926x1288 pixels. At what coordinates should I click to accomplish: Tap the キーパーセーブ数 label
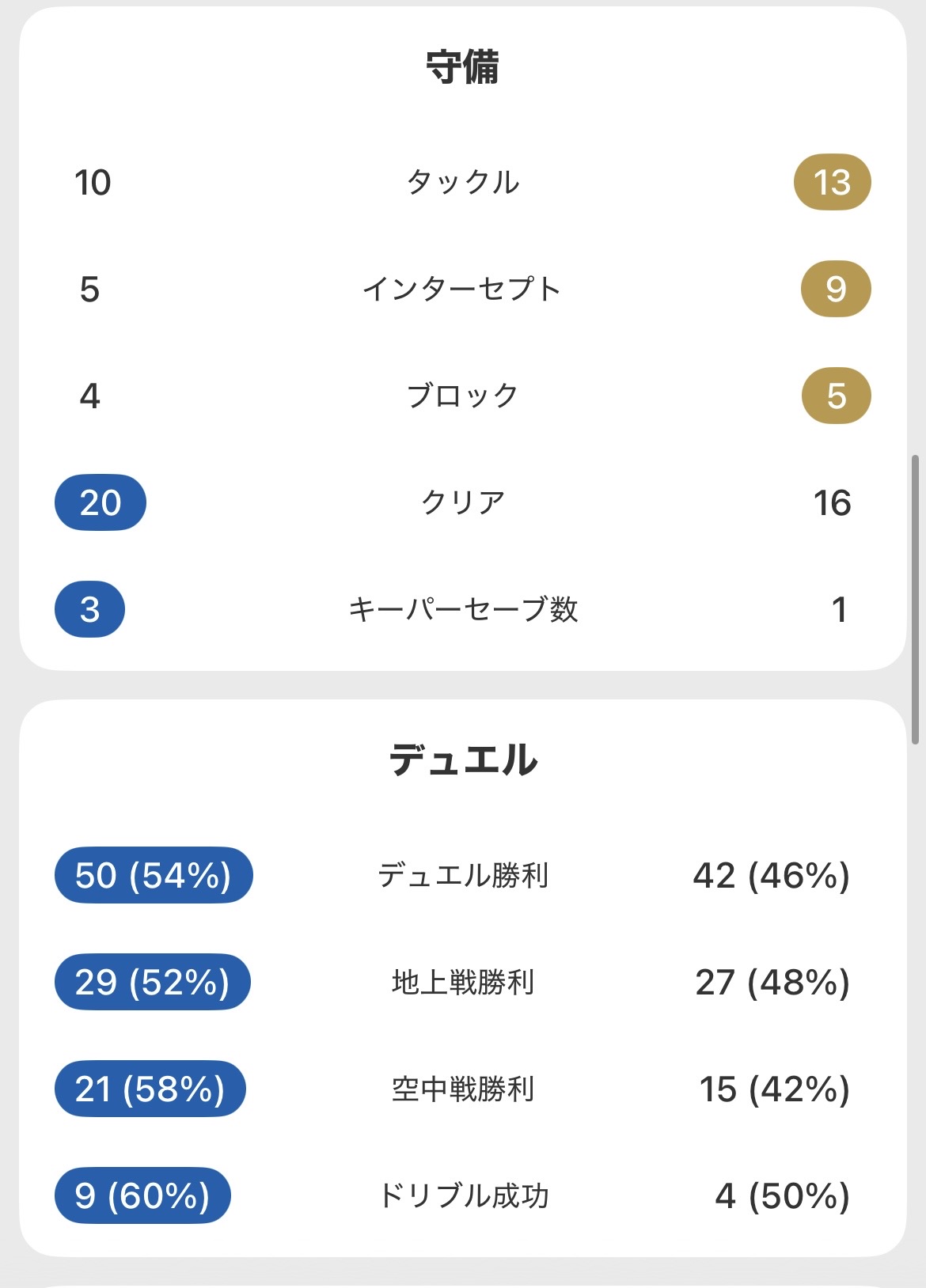[463, 609]
